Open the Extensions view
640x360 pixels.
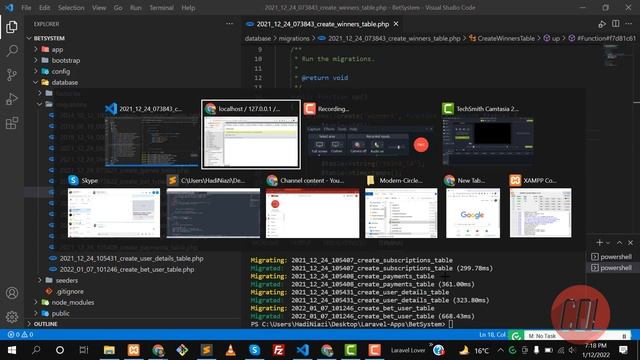12,123
